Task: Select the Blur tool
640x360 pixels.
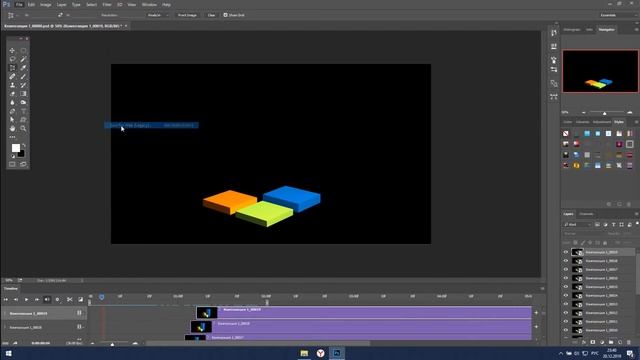Action: pos(12,102)
